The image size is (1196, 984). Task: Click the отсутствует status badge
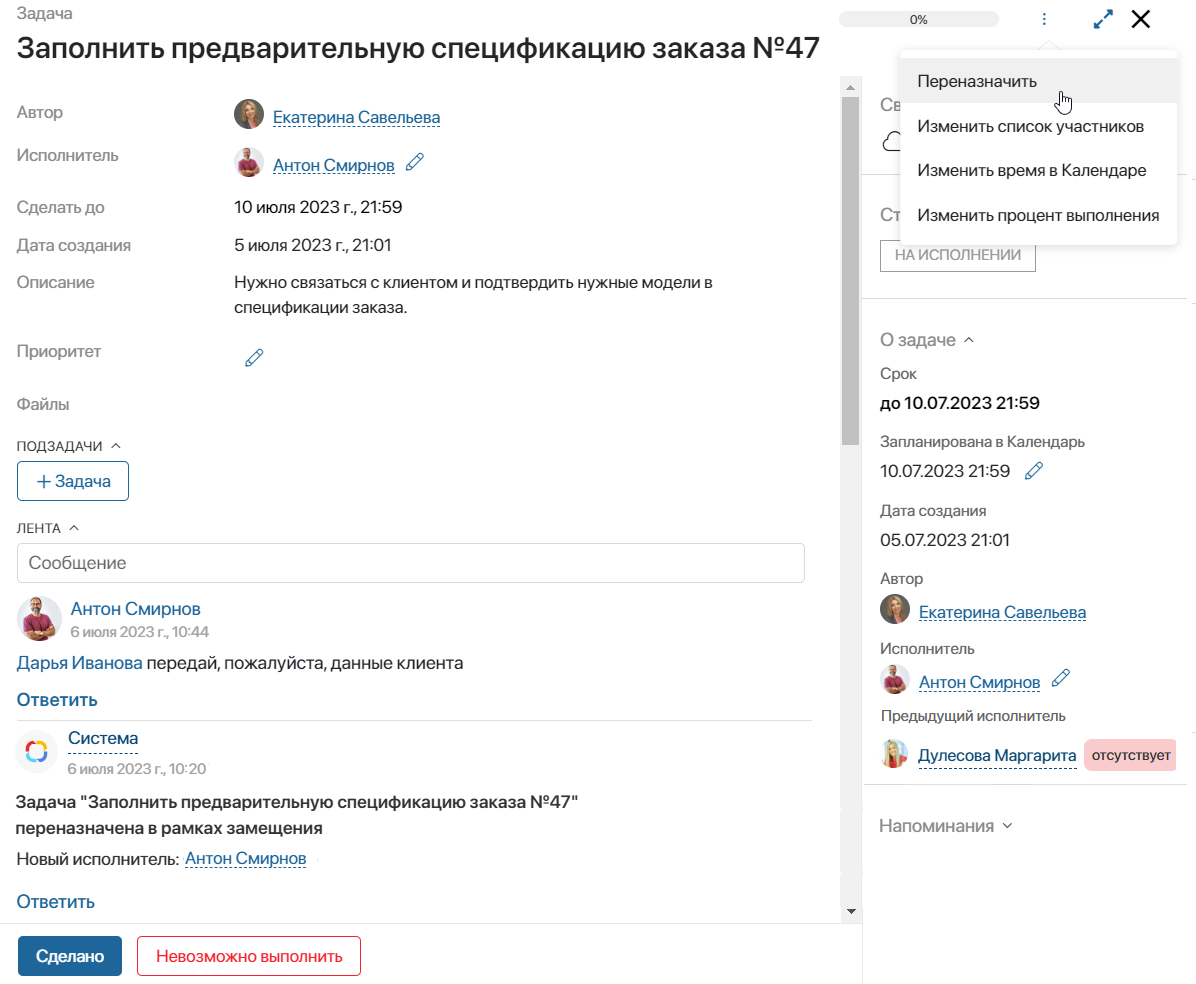(x=1130, y=755)
